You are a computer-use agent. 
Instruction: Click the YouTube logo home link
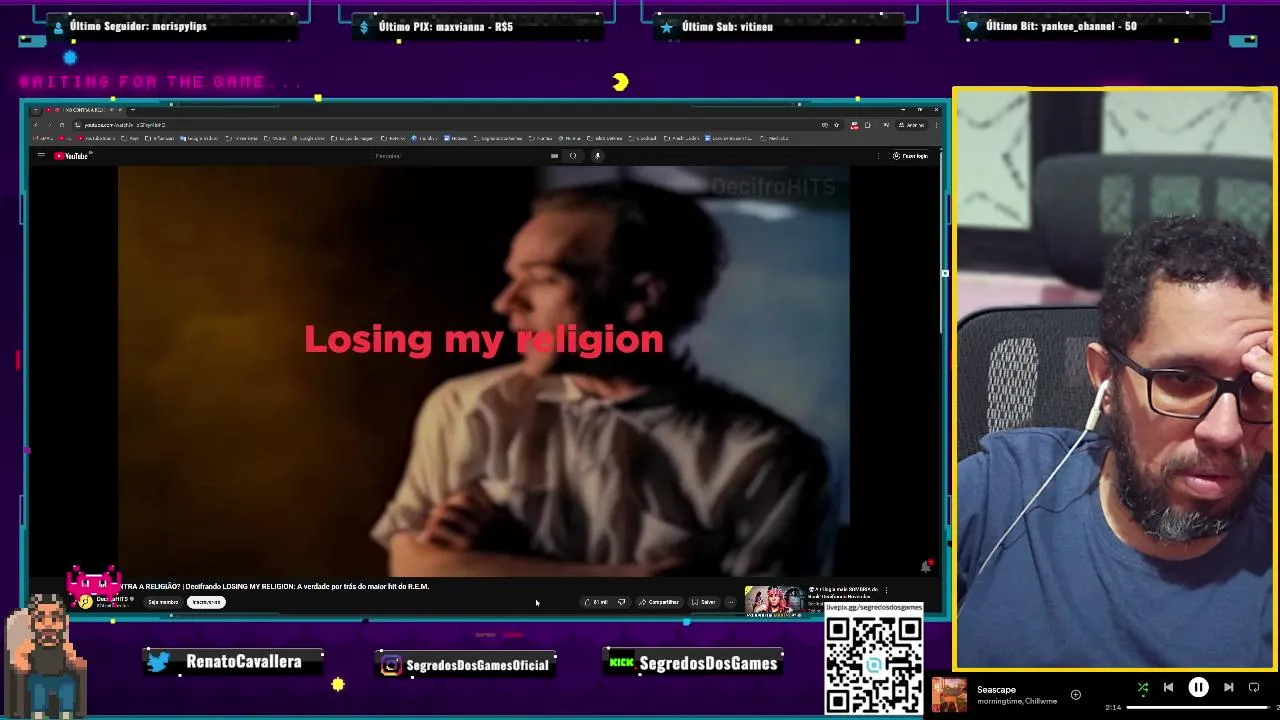tap(72, 155)
